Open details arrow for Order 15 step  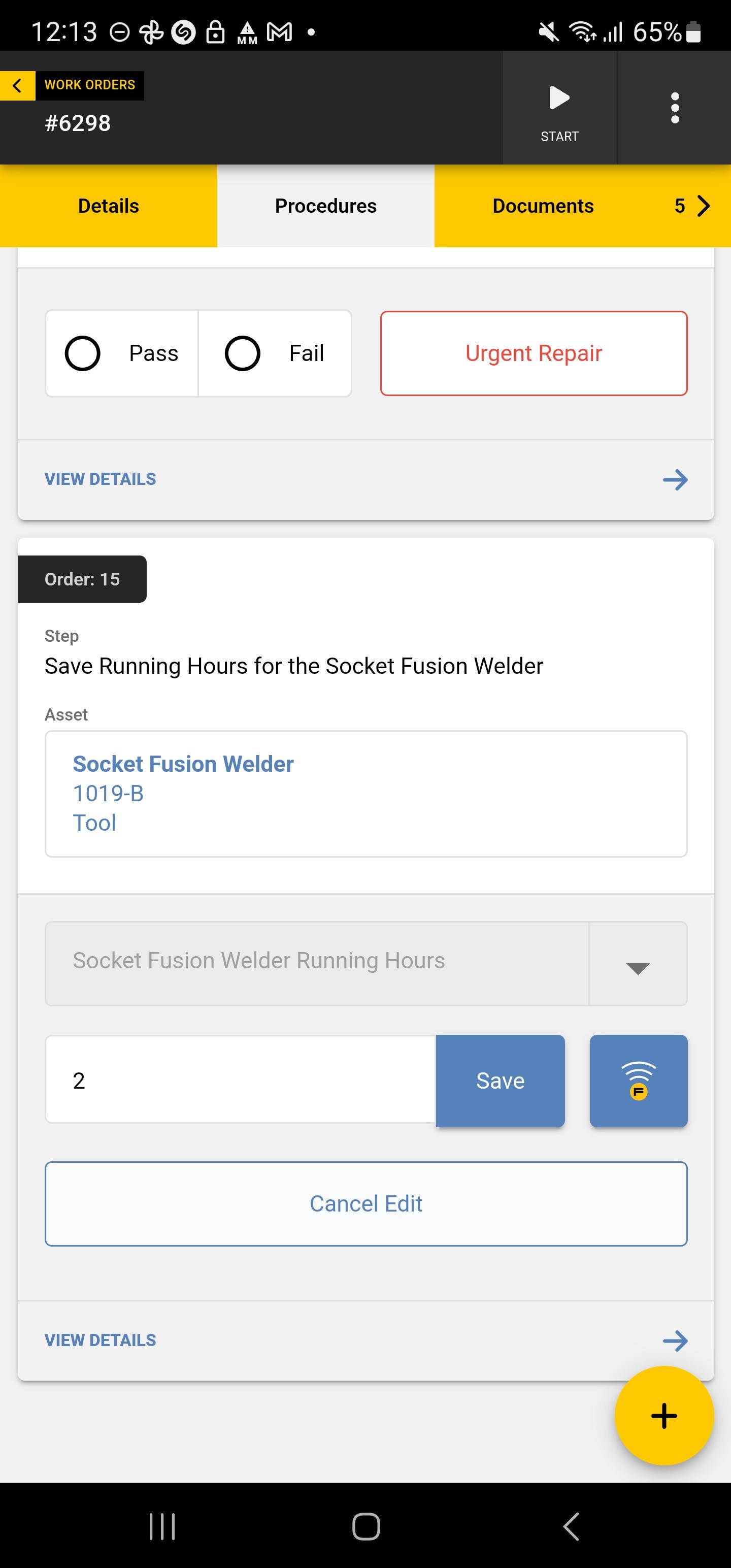point(675,1340)
